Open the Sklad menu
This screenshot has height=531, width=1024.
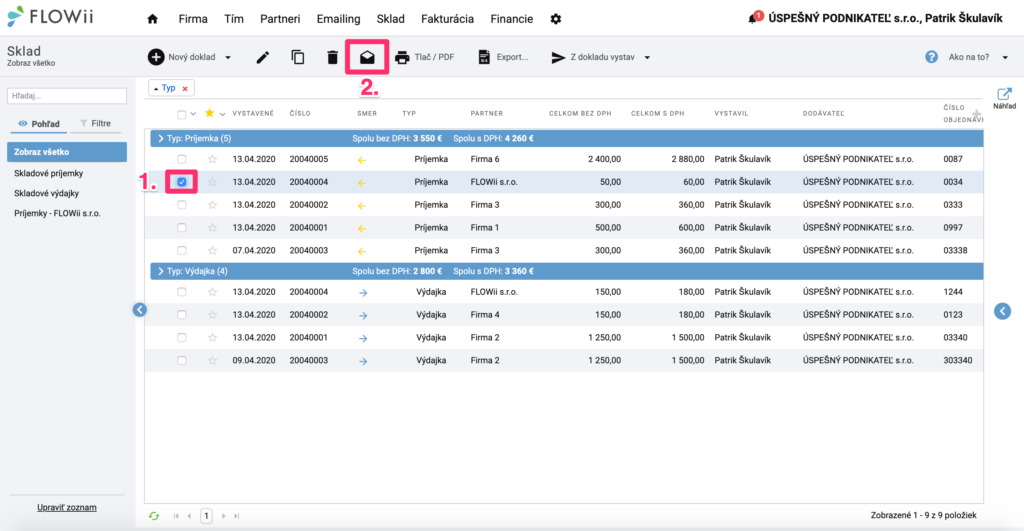click(391, 19)
